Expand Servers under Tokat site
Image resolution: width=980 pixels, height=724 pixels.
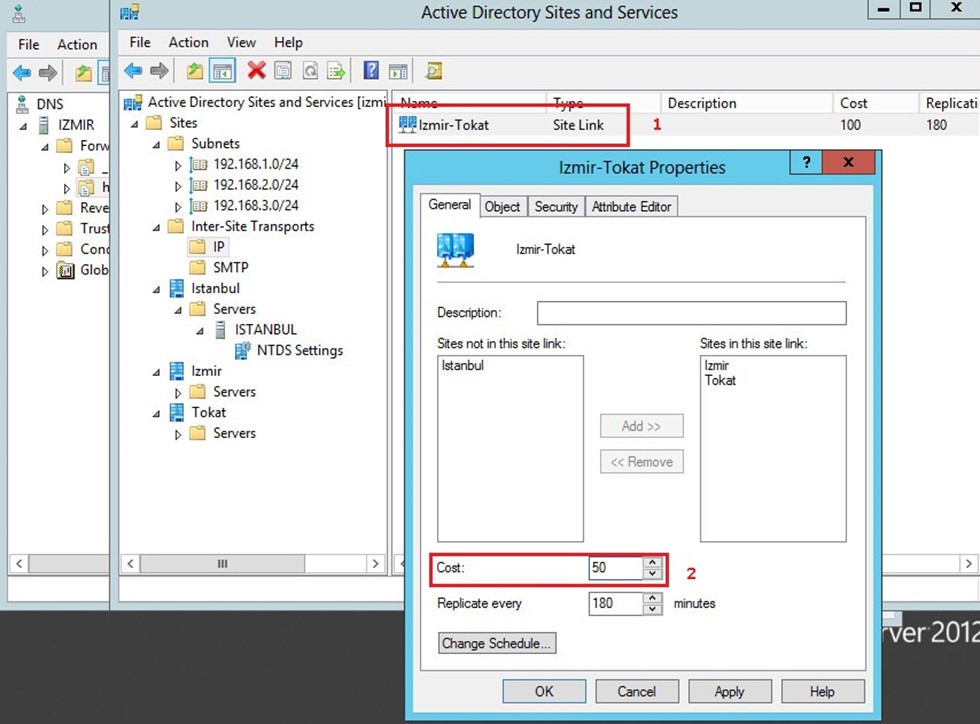click(x=178, y=434)
